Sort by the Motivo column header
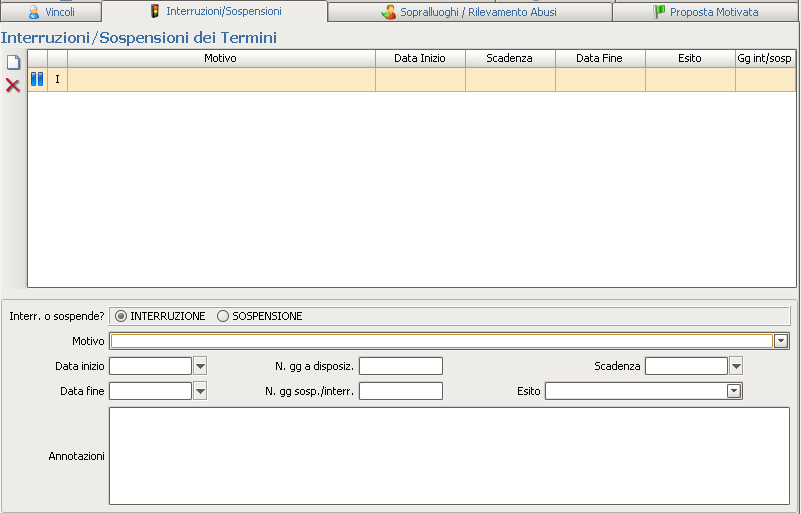Screen dimensions: 801x514 (x=221, y=58)
